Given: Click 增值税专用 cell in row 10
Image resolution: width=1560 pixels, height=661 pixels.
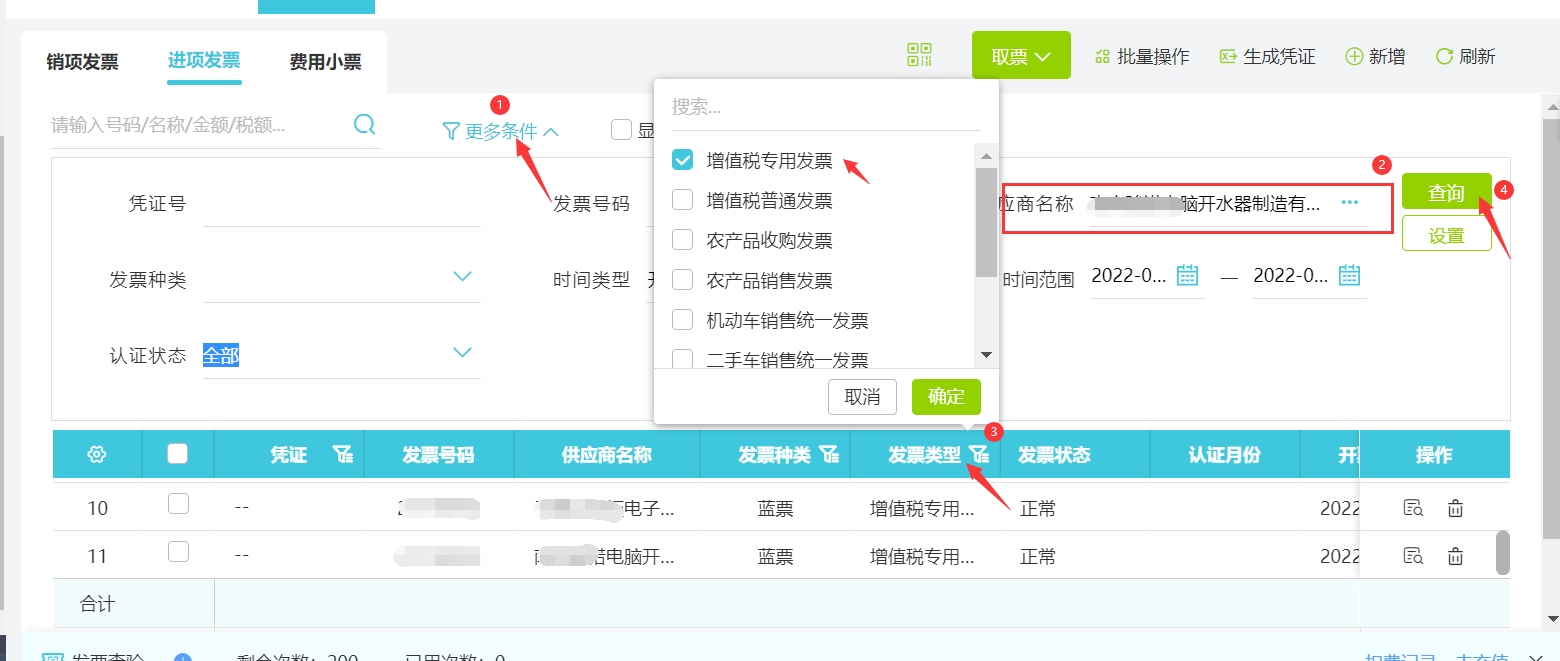Looking at the screenshot, I should point(922,508).
